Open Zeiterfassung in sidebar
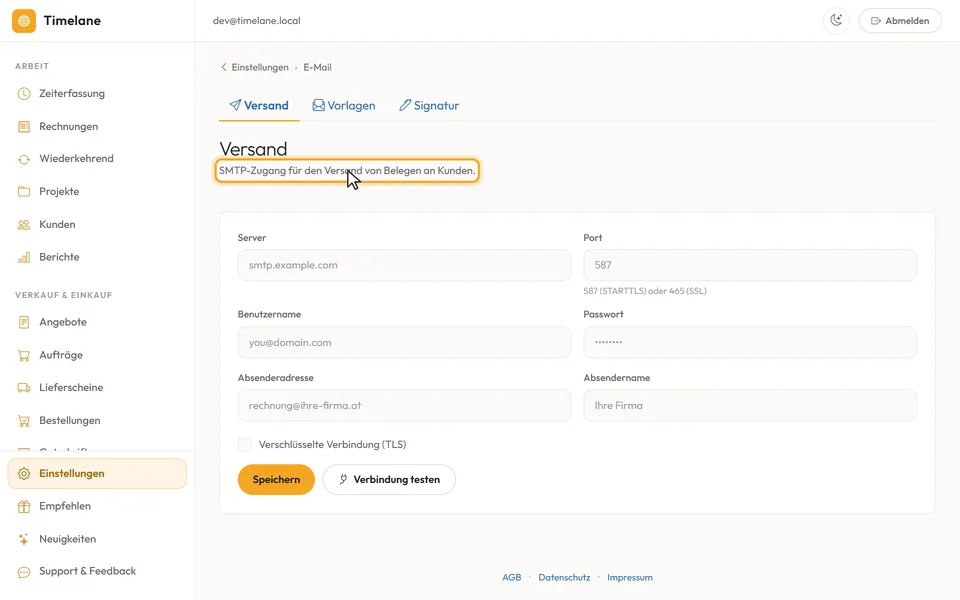 click(97, 94)
